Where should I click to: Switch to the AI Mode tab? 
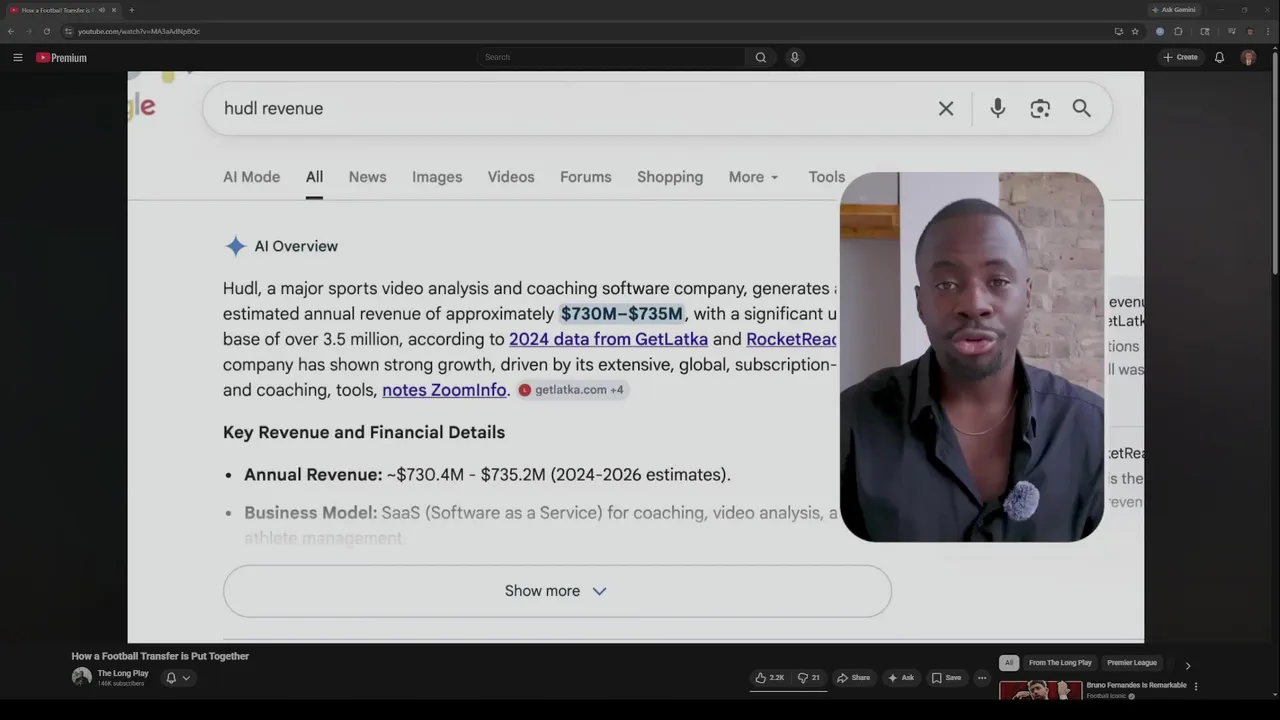click(x=251, y=177)
